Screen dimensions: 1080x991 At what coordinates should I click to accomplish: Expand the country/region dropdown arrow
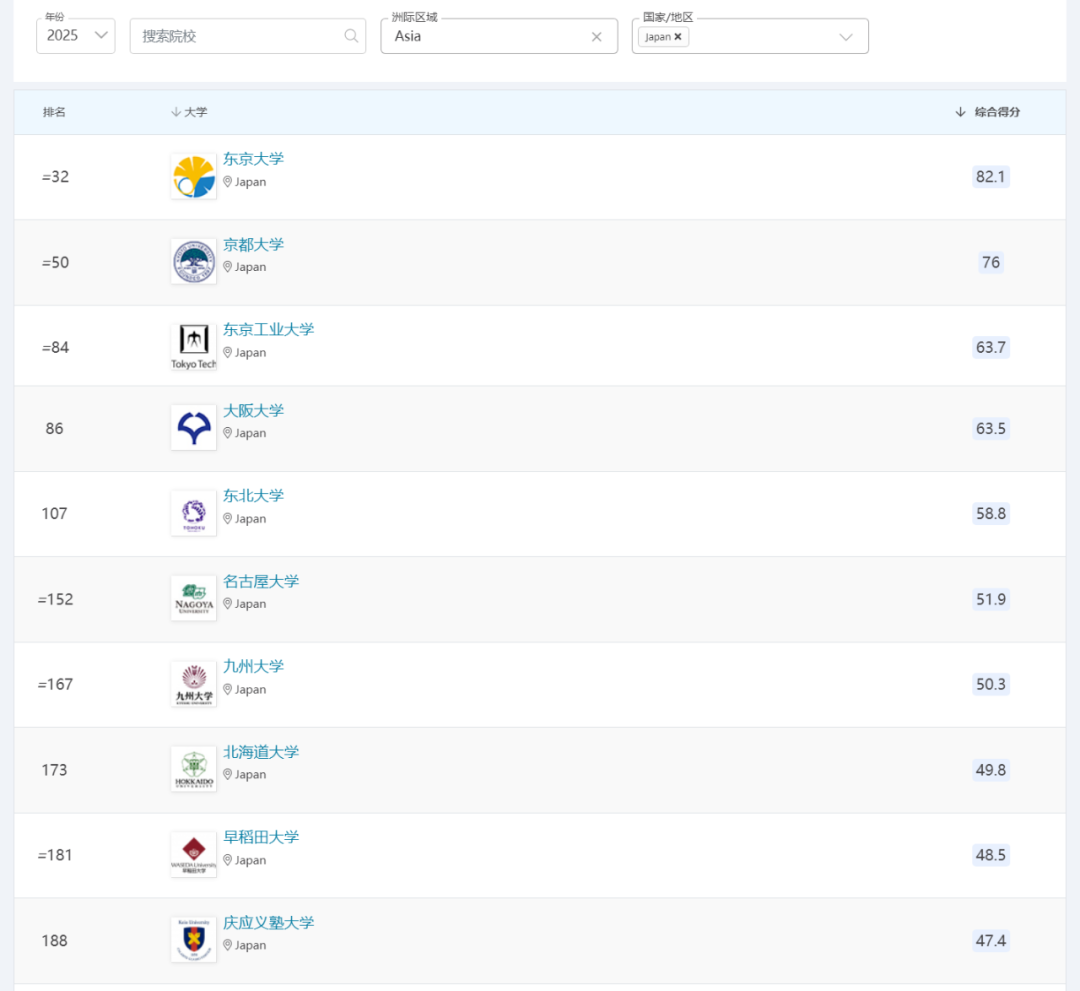point(846,37)
